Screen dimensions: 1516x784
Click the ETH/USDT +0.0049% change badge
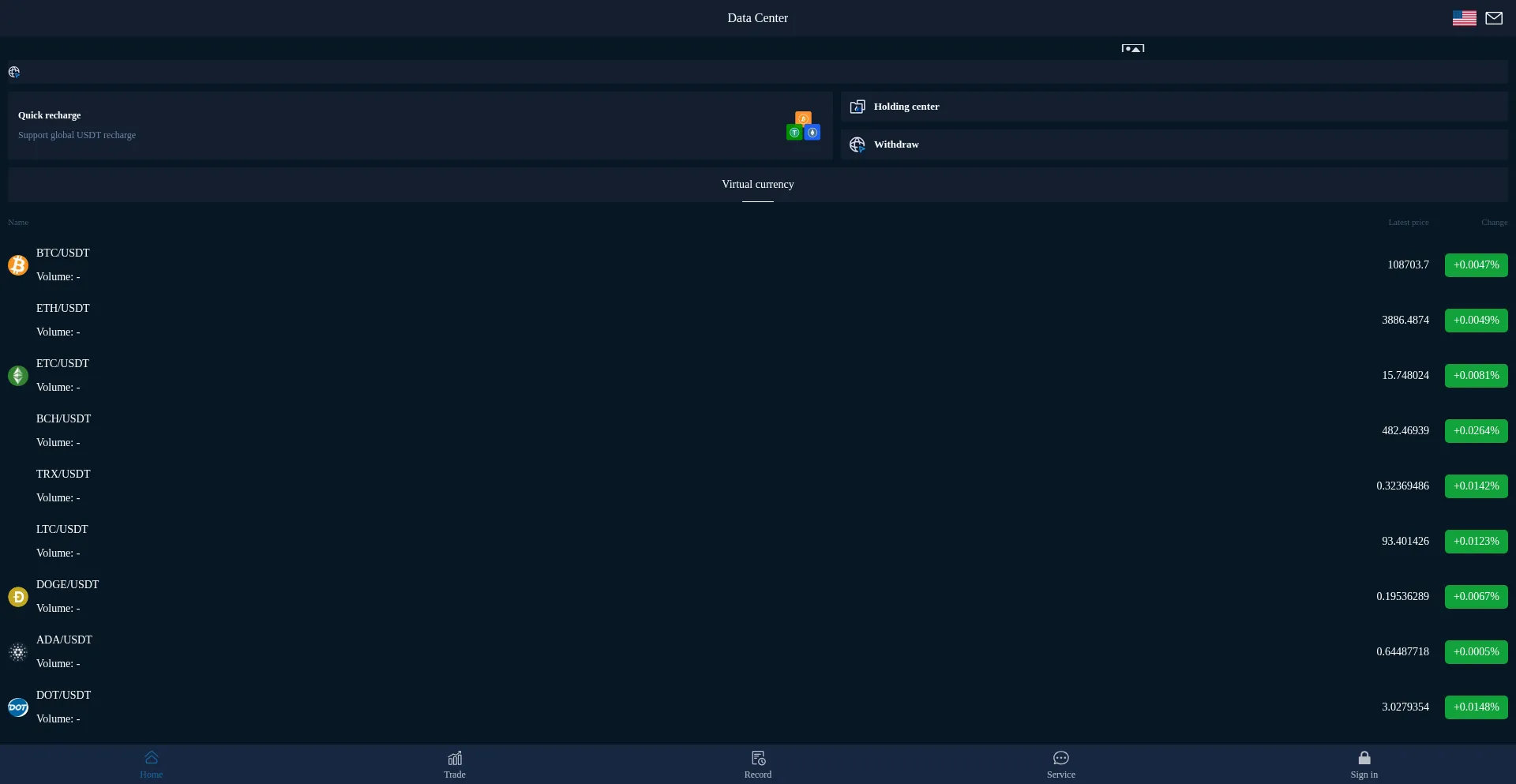1476,321
